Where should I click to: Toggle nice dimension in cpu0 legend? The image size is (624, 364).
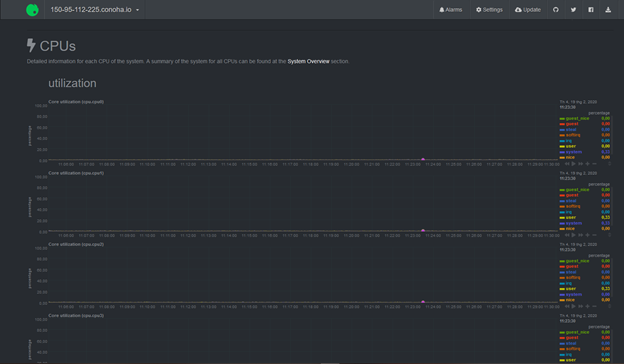point(567,157)
